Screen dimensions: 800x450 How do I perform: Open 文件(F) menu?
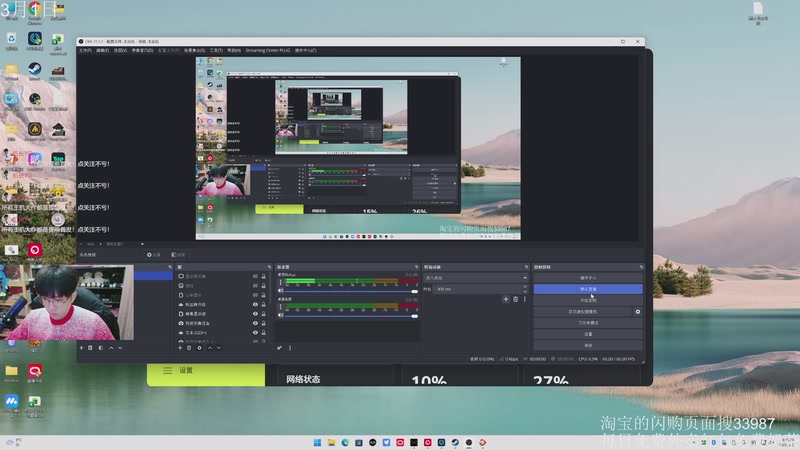pyautogui.click(x=85, y=51)
